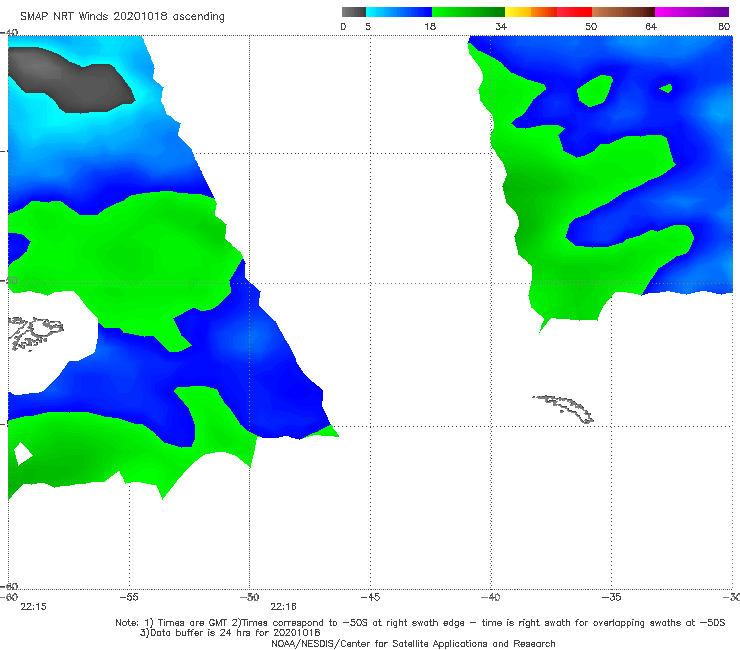
Task: Click the color bar label "18"
Action: (430, 27)
